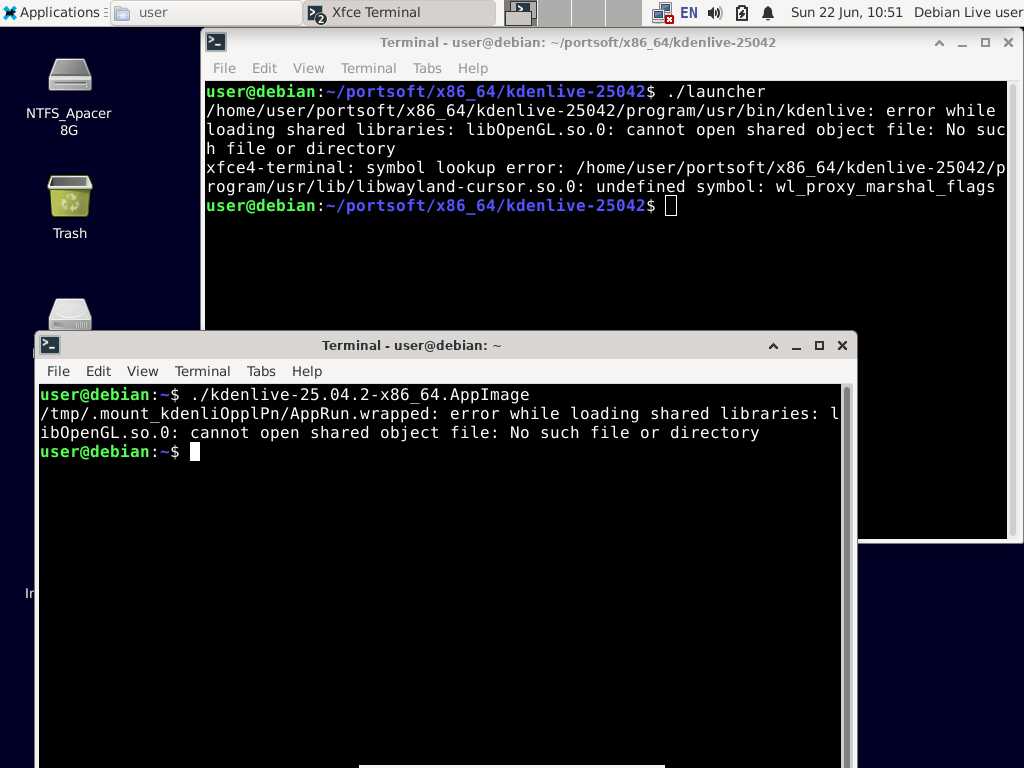The height and width of the screenshot is (768, 1024).
Task: Open the power manager battery icon
Action: click(742, 12)
